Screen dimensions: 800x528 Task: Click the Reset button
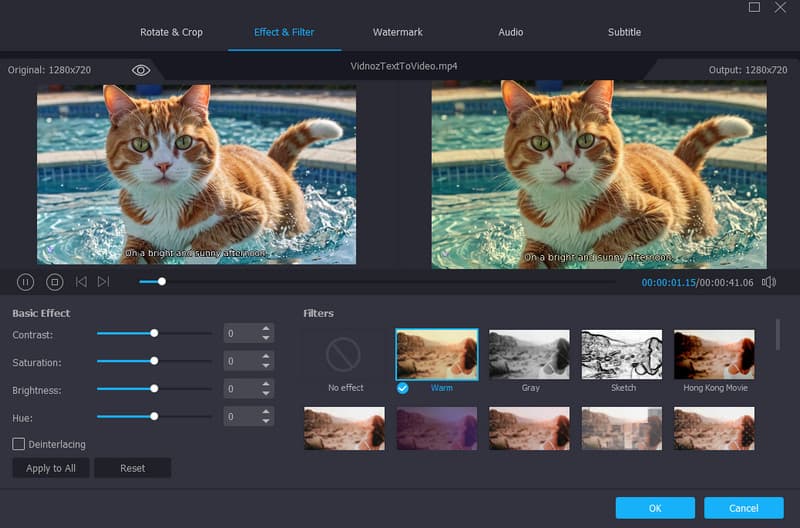(x=132, y=468)
